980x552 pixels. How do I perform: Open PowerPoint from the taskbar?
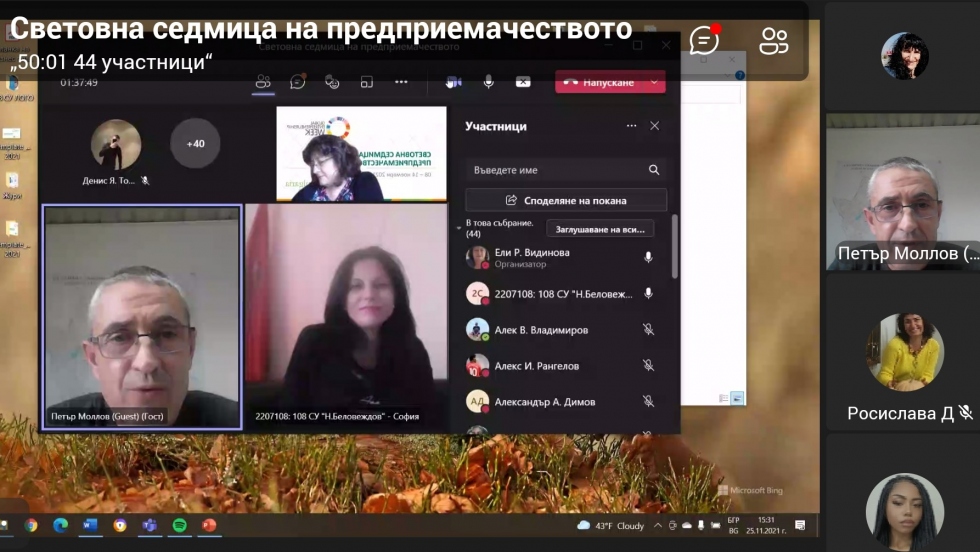209,526
